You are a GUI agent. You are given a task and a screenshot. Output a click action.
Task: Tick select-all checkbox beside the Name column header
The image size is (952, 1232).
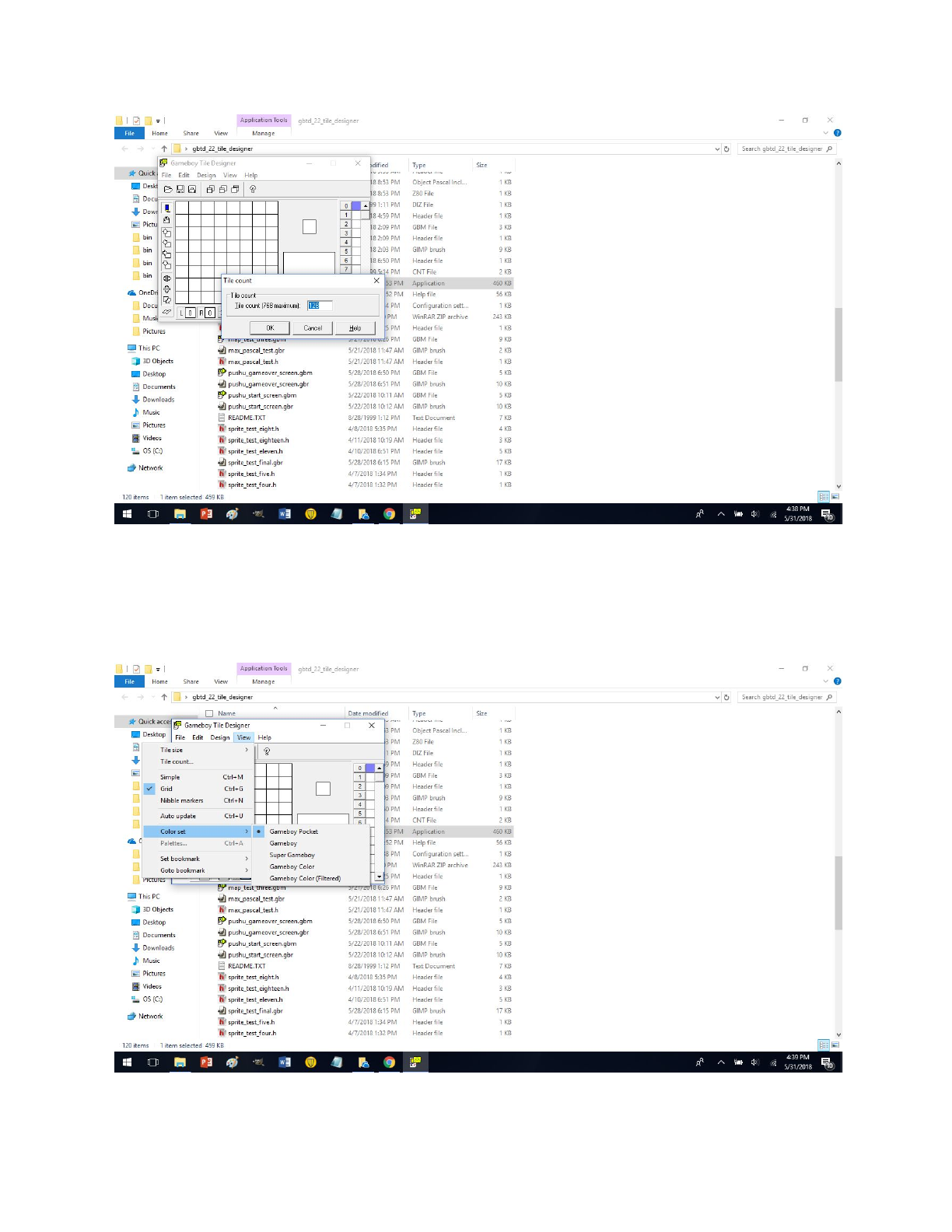pyautogui.click(x=209, y=713)
